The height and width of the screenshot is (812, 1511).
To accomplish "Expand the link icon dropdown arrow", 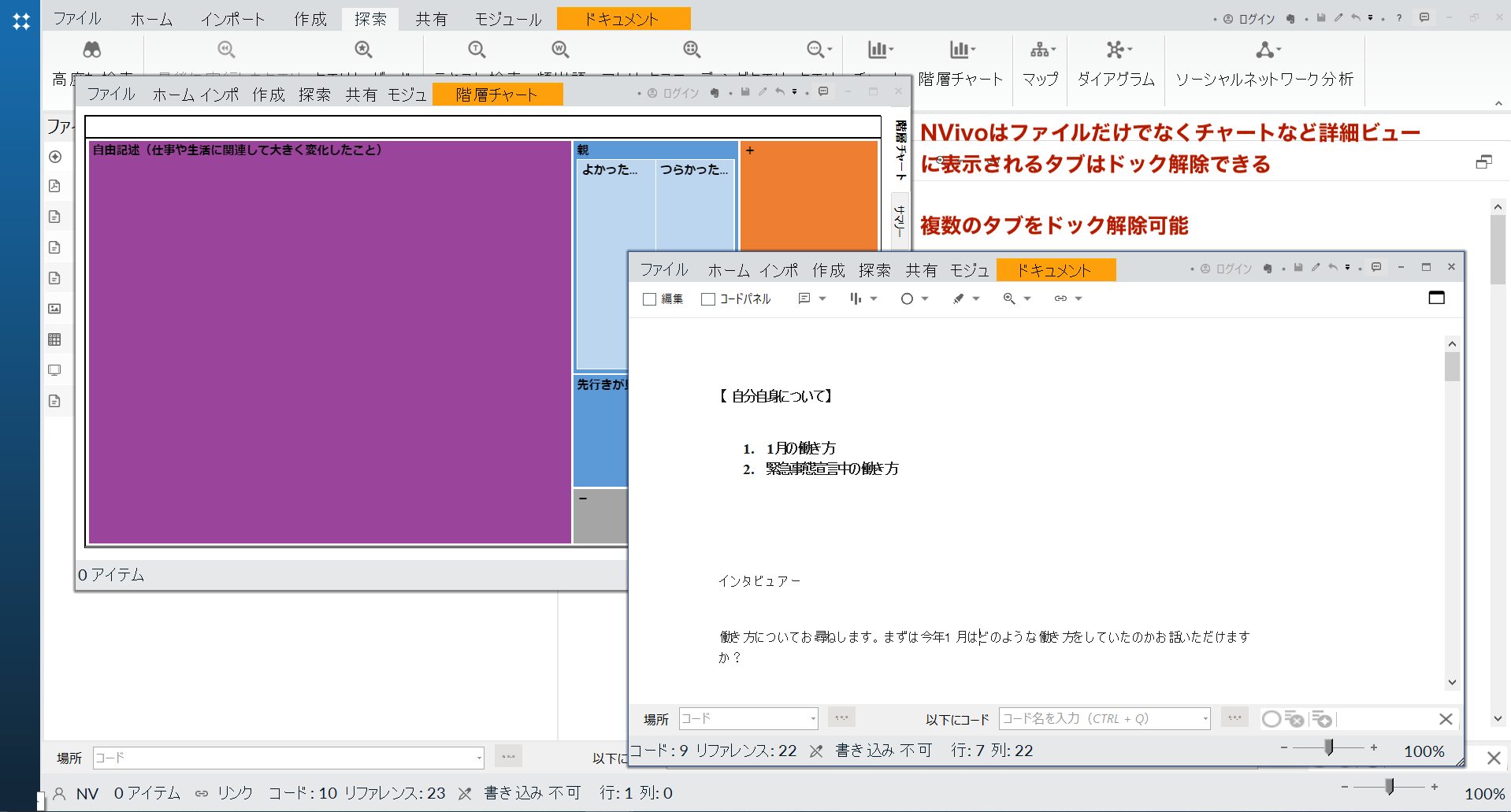I will (x=1078, y=298).
